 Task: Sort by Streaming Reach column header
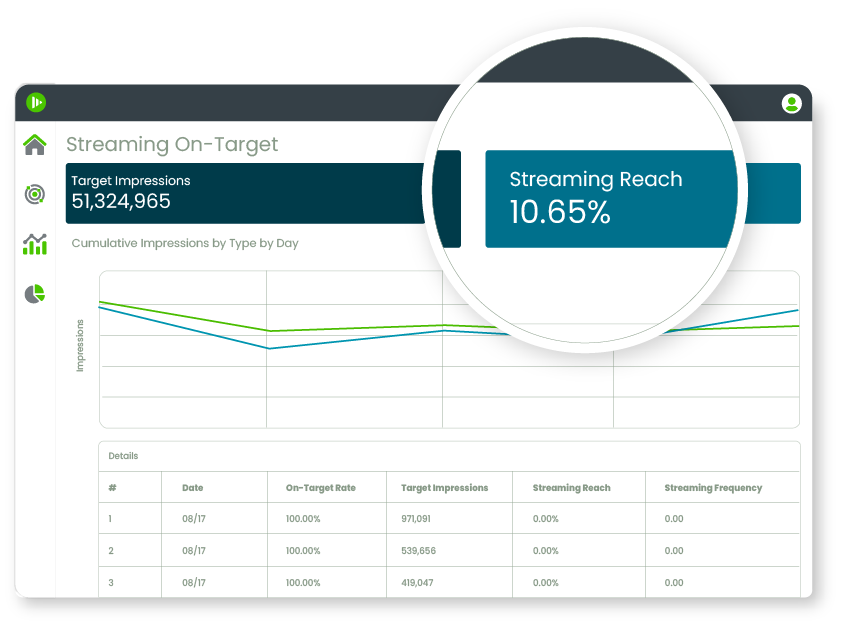(571, 488)
